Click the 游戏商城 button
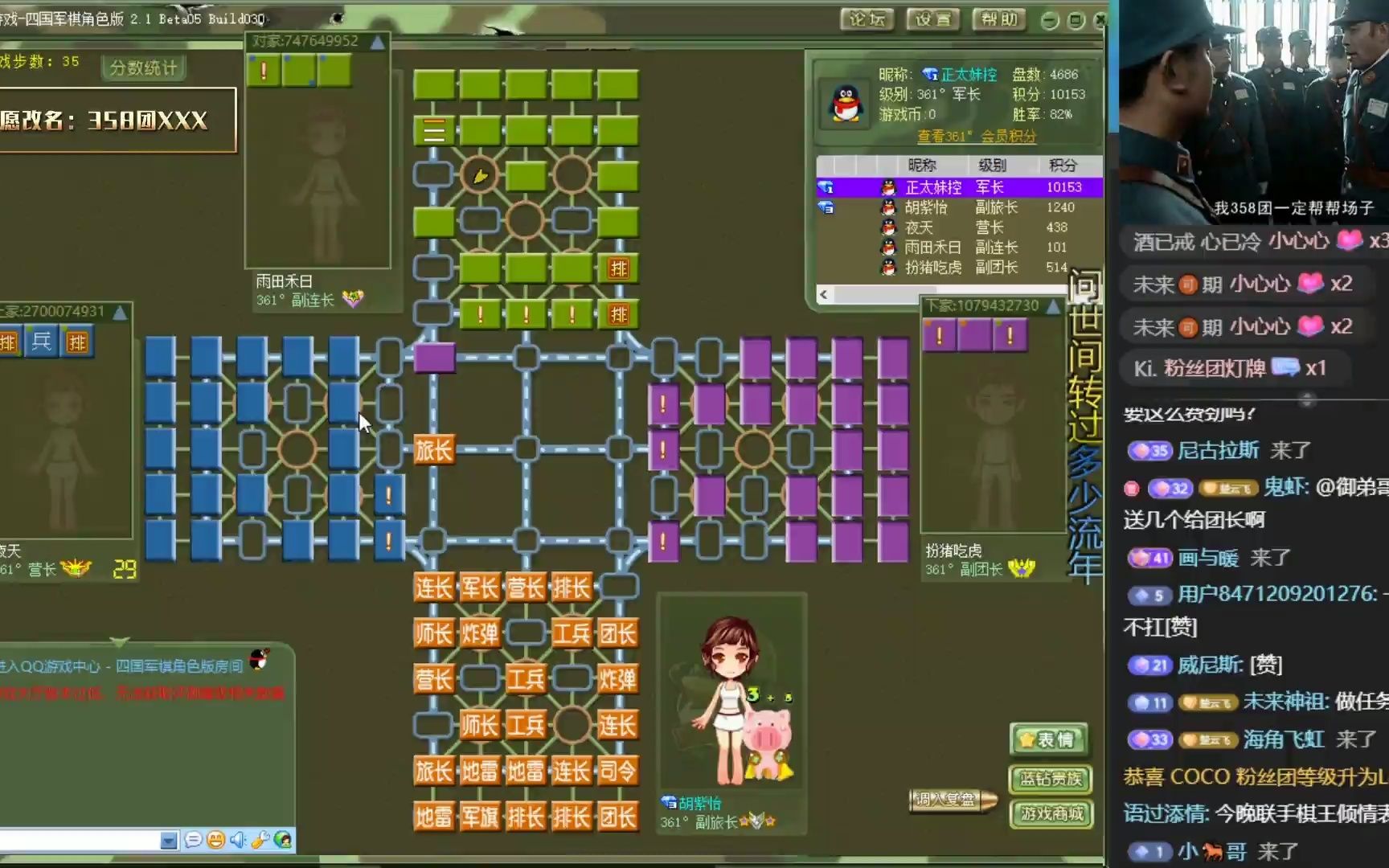Image resolution: width=1389 pixels, height=868 pixels. [1051, 814]
